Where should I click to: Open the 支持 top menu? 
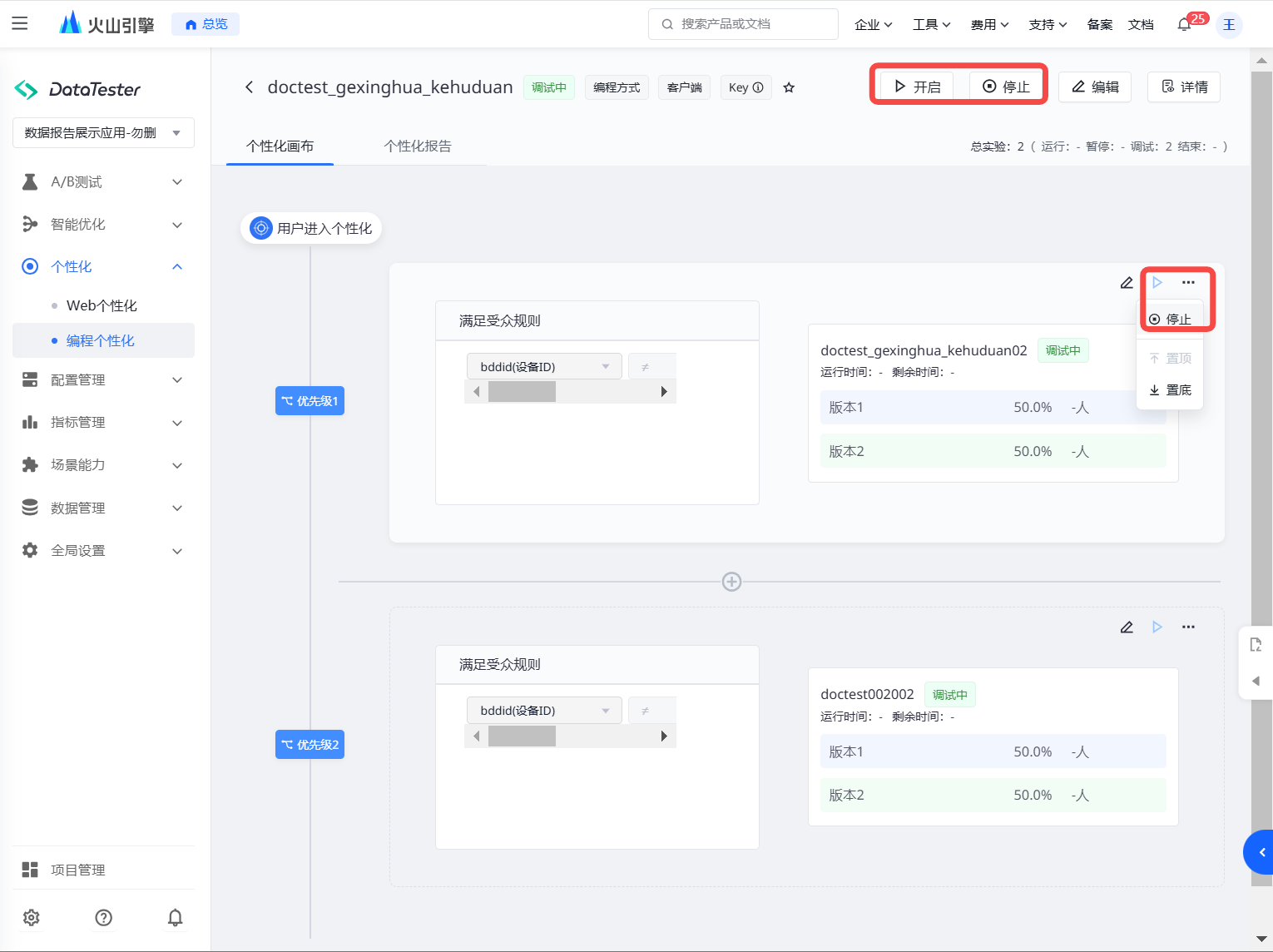1048,25
